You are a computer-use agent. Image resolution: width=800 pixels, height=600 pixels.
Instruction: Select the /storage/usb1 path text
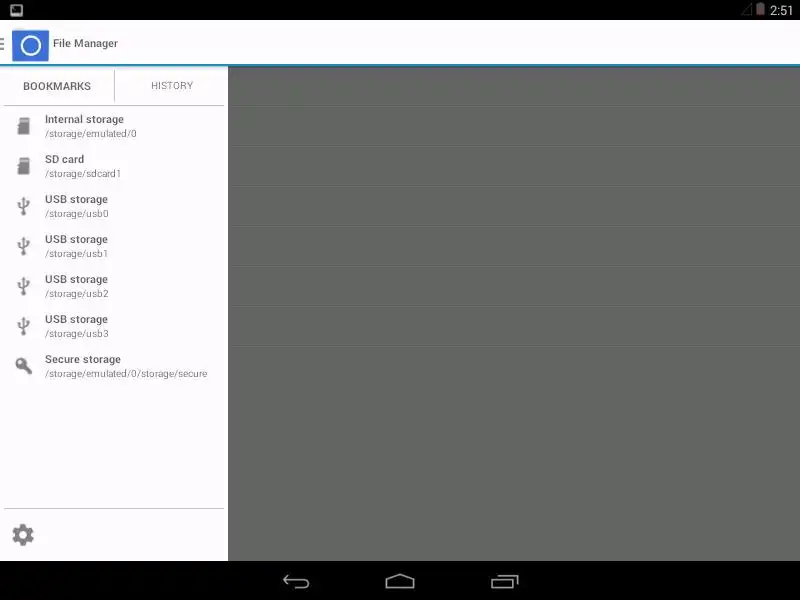(77, 254)
